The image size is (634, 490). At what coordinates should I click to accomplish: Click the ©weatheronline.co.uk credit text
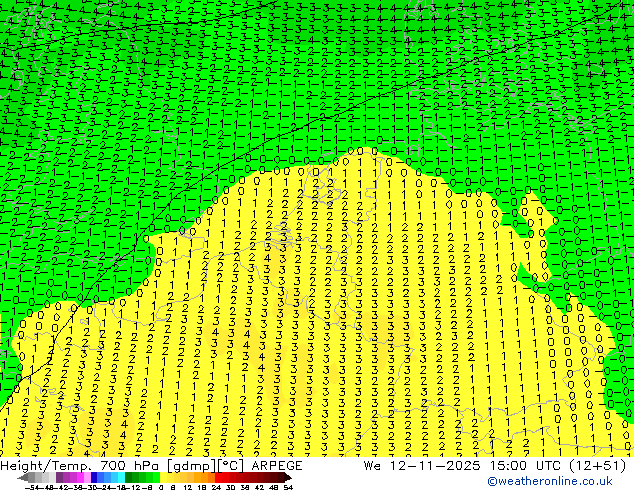(550, 481)
